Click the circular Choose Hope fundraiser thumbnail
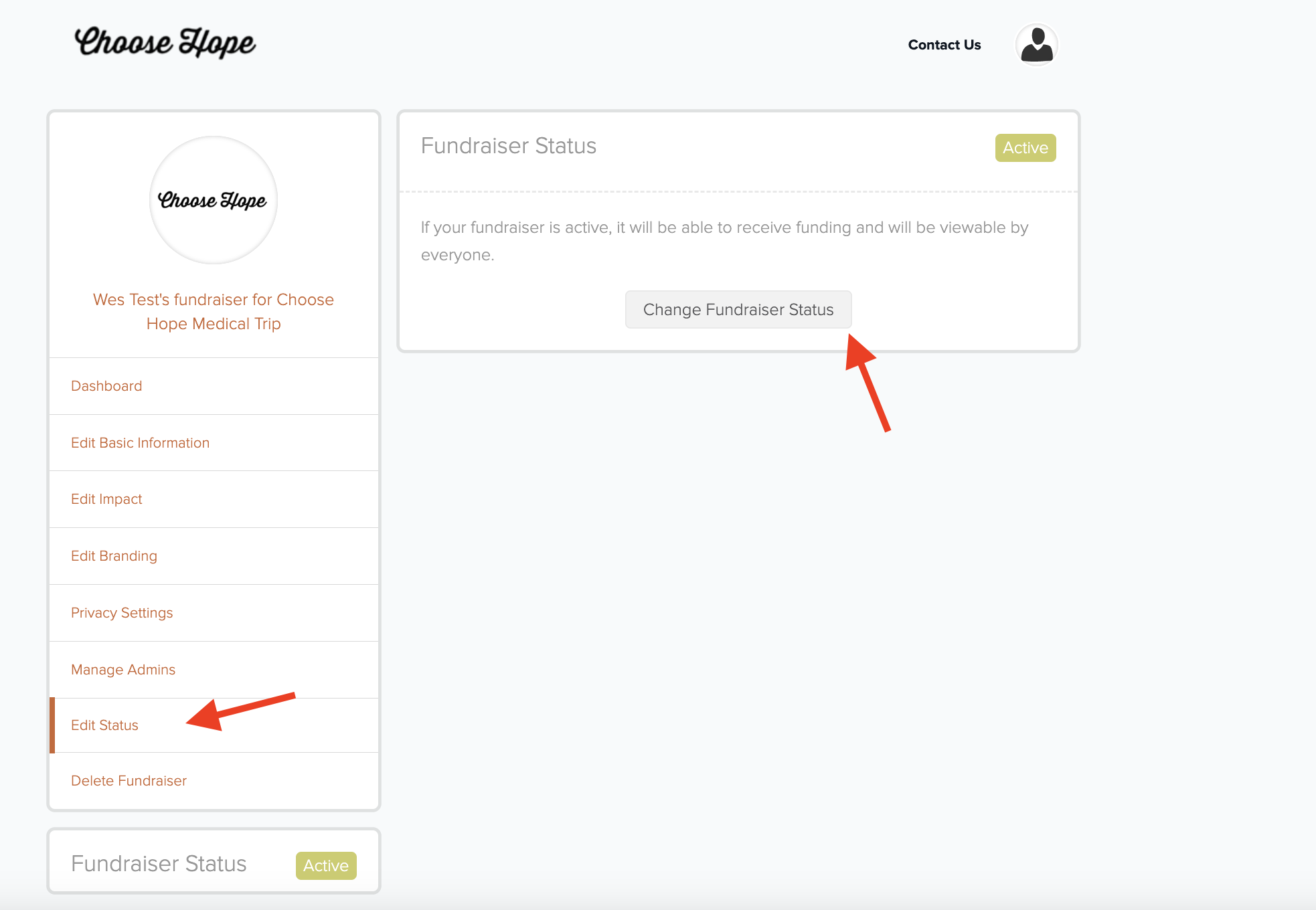This screenshot has height=910, width=1316. [213, 200]
